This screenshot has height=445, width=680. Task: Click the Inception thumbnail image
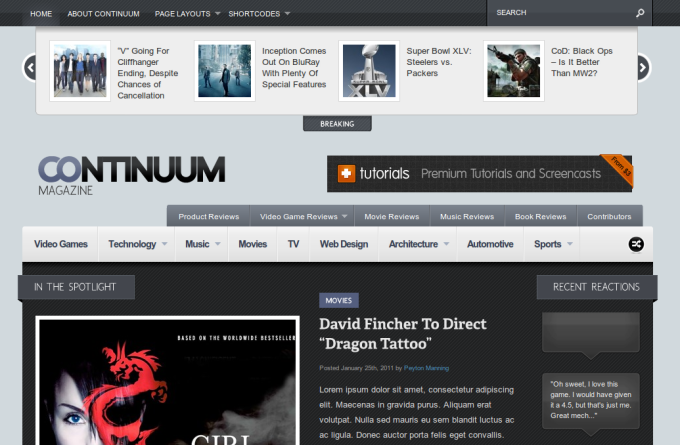(225, 71)
